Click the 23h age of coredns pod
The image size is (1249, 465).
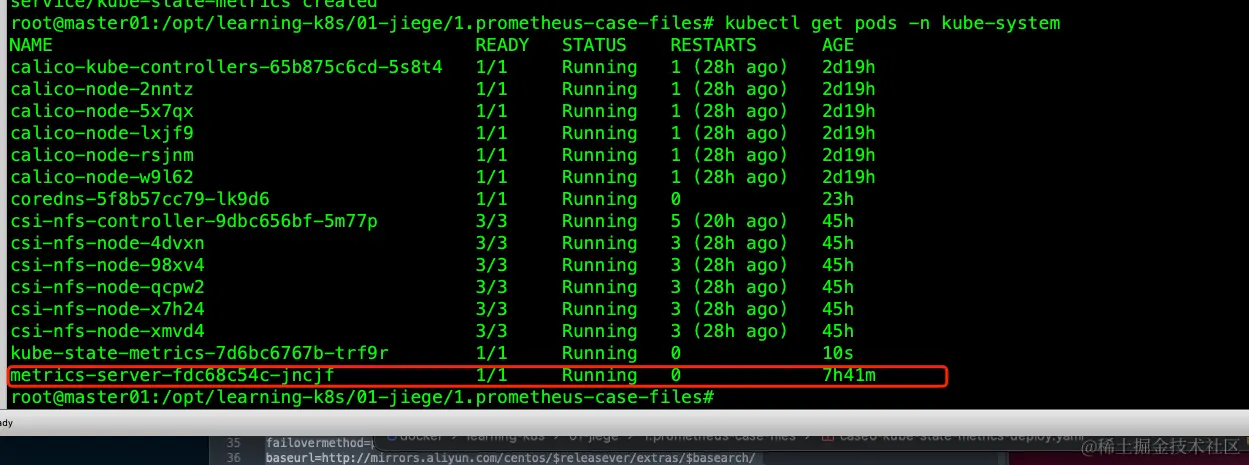838,199
